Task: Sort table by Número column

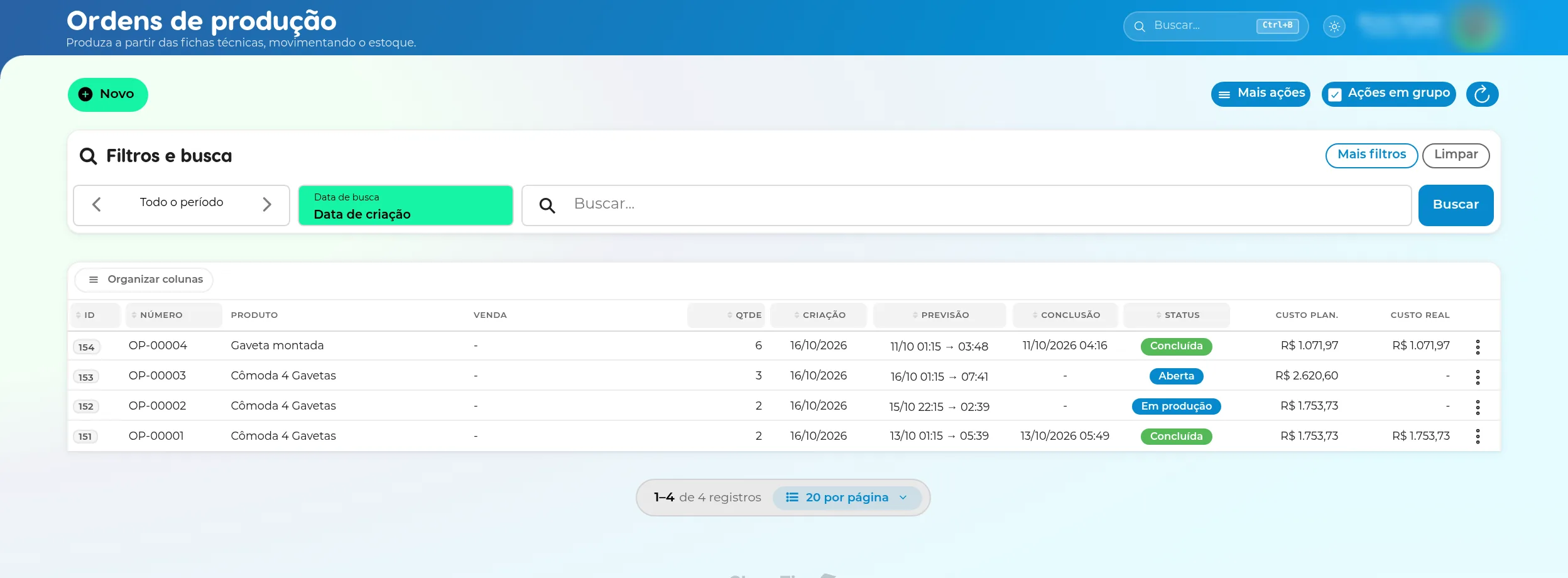Action: pyautogui.click(x=173, y=315)
